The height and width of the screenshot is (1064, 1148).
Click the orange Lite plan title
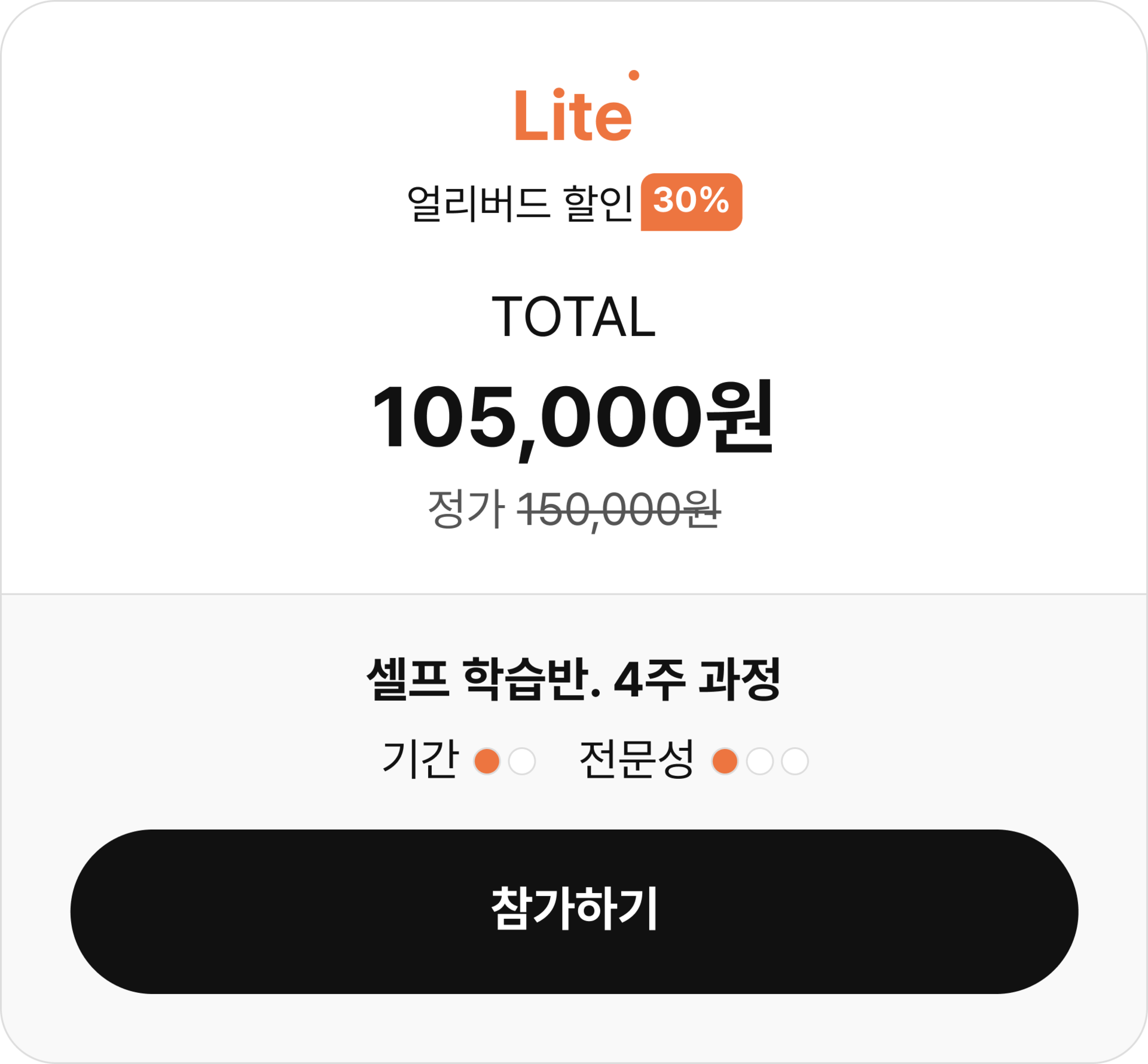tap(573, 115)
